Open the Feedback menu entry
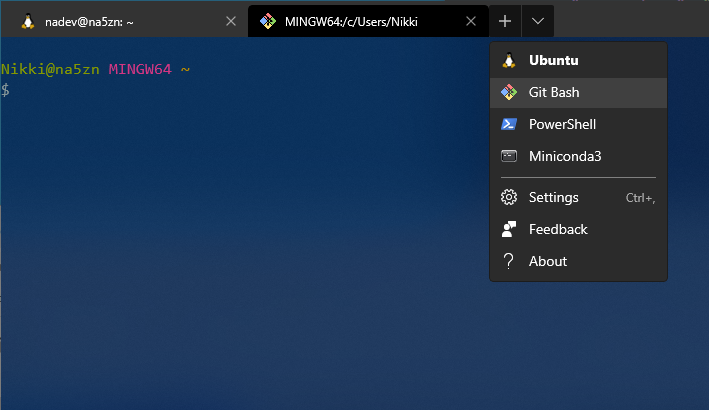This screenshot has height=410, width=709. tap(578, 230)
